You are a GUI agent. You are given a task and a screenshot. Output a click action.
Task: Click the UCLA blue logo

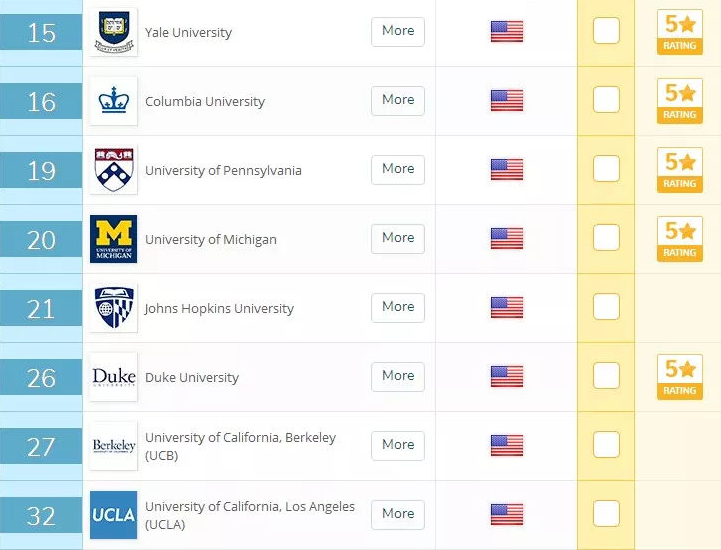click(114, 515)
